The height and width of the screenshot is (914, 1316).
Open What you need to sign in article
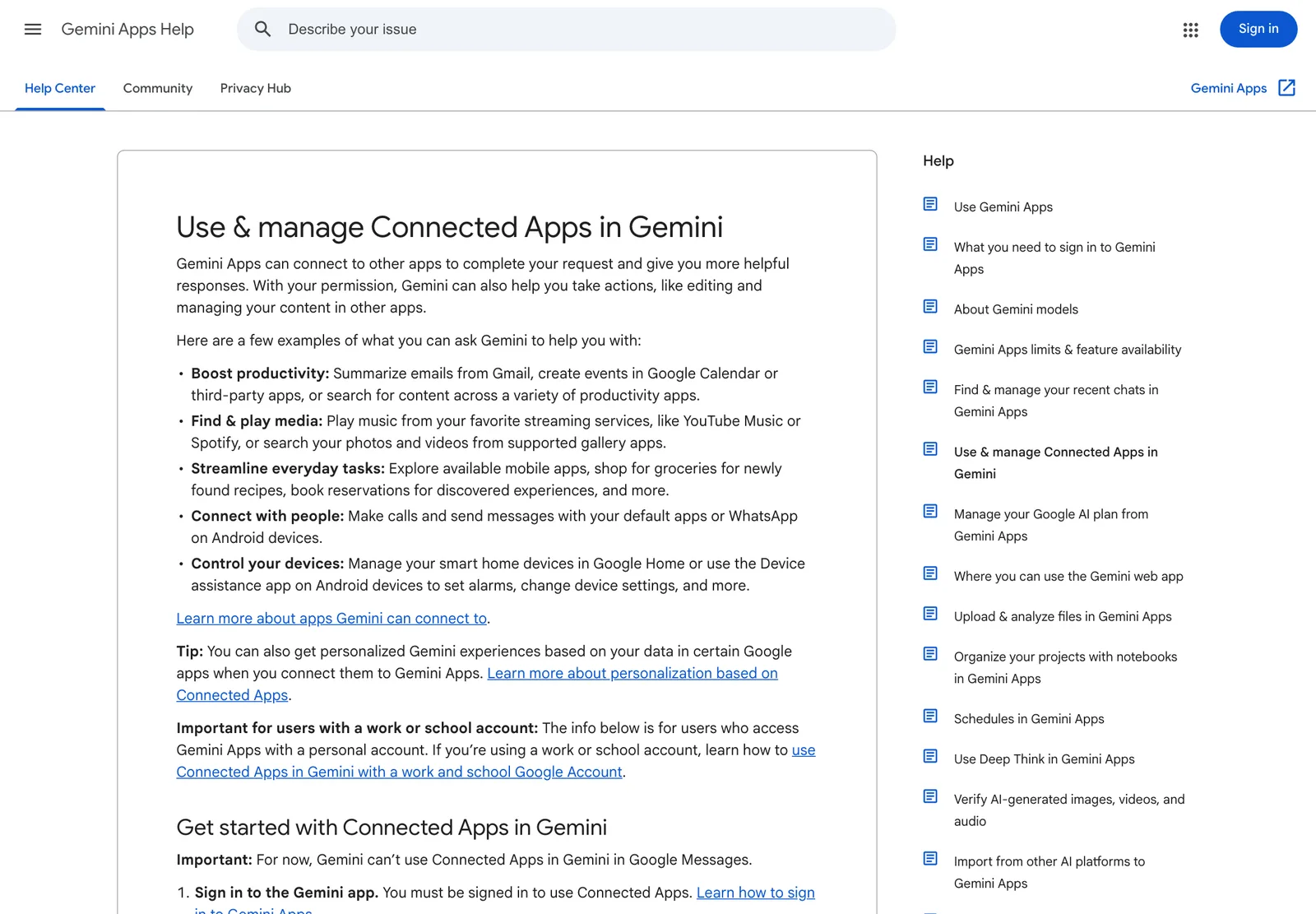click(x=1054, y=258)
